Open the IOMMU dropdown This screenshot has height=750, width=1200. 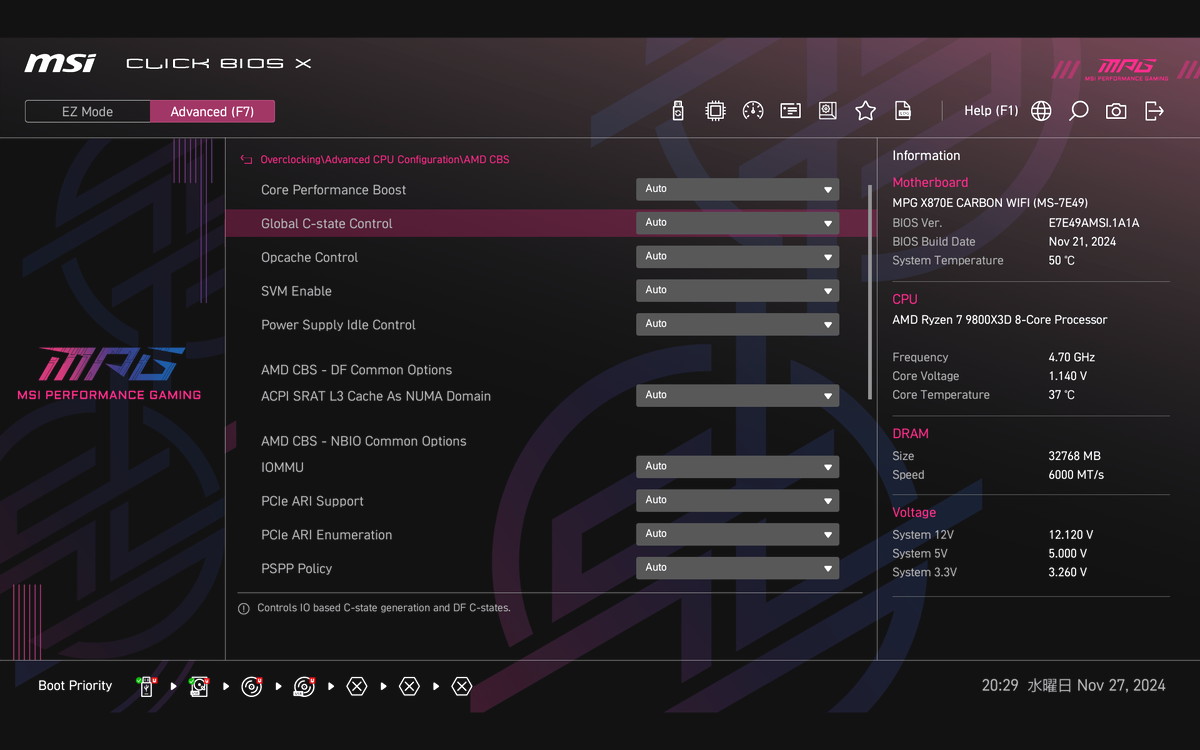tap(737, 467)
